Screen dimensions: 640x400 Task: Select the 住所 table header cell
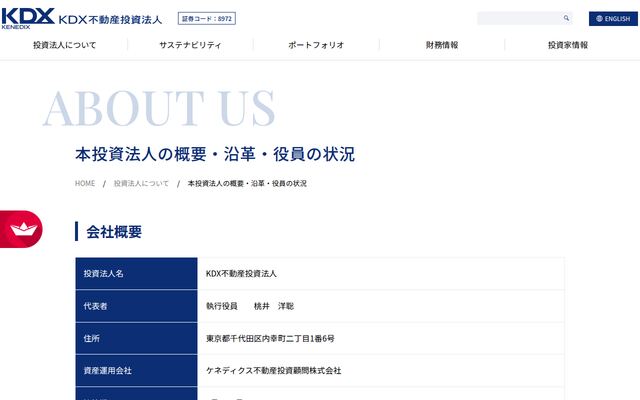[x=136, y=338]
